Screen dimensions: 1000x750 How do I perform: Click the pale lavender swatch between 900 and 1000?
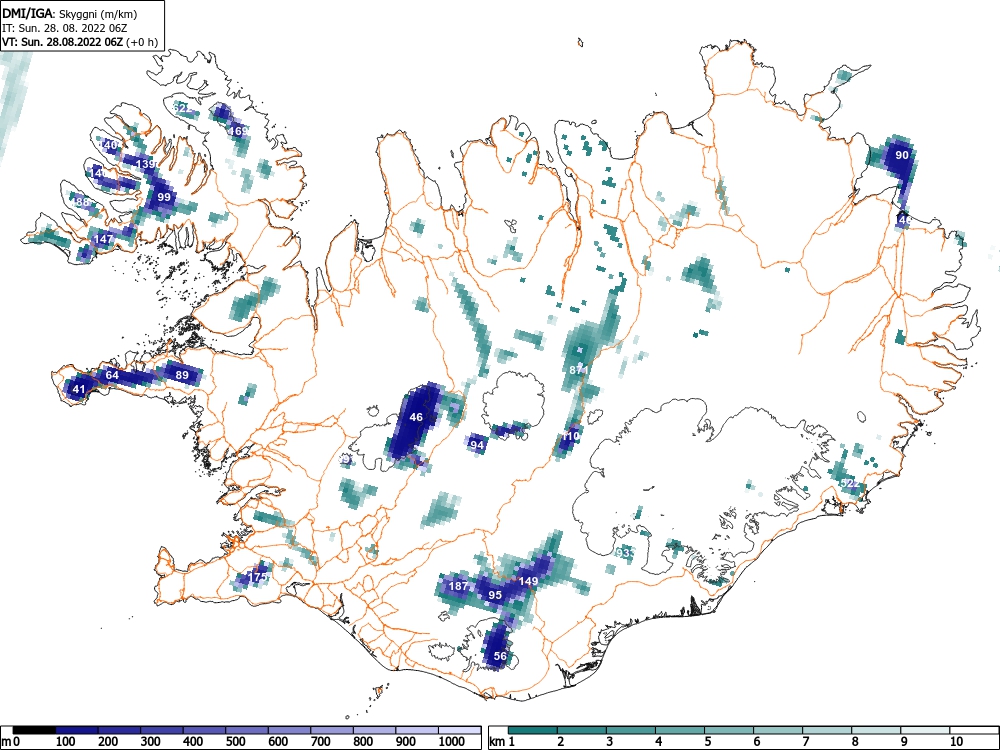pyautogui.click(x=417, y=730)
